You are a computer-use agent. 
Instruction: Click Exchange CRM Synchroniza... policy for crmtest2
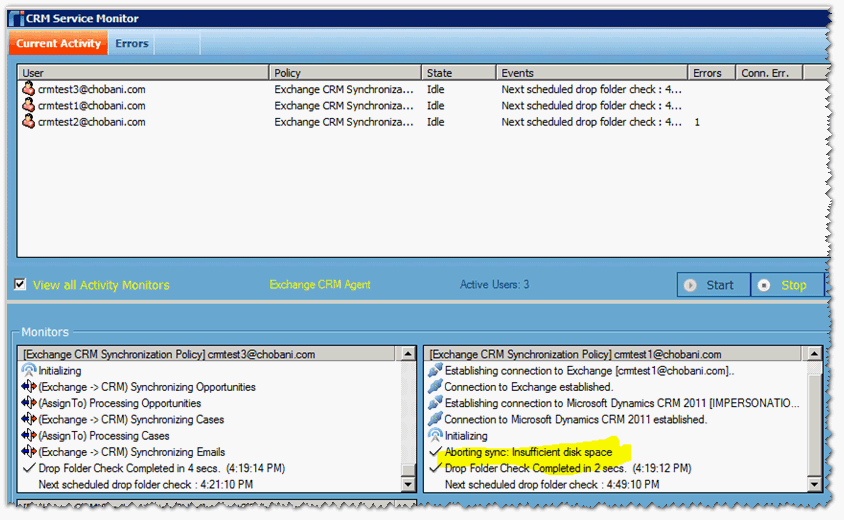pos(344,122)
